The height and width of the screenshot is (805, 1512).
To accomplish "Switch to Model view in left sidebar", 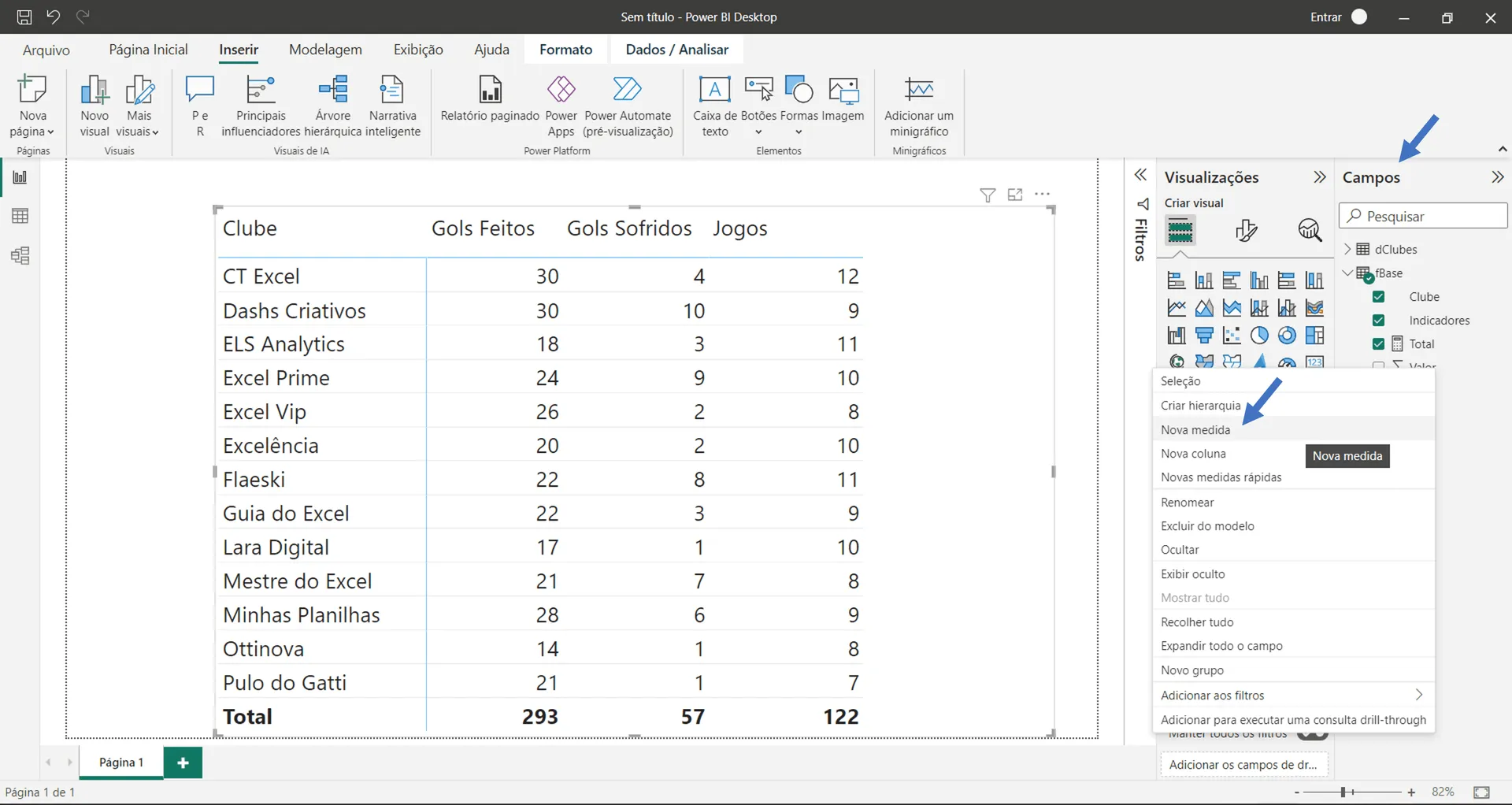I will 20,255.
